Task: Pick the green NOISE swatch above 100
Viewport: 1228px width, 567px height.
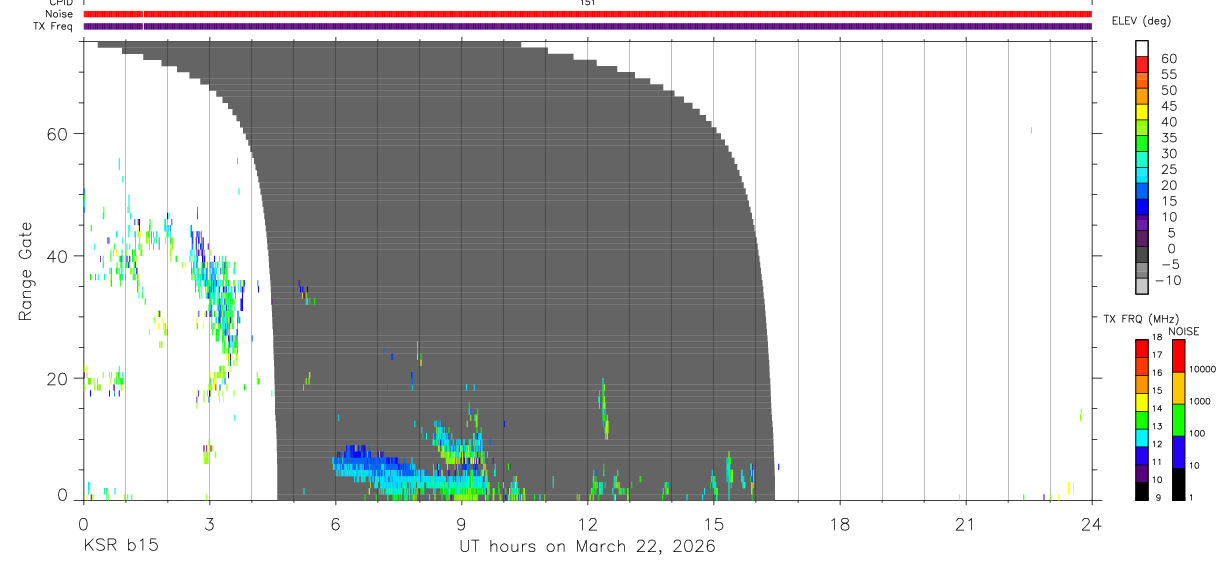Action: (1178, 420)
